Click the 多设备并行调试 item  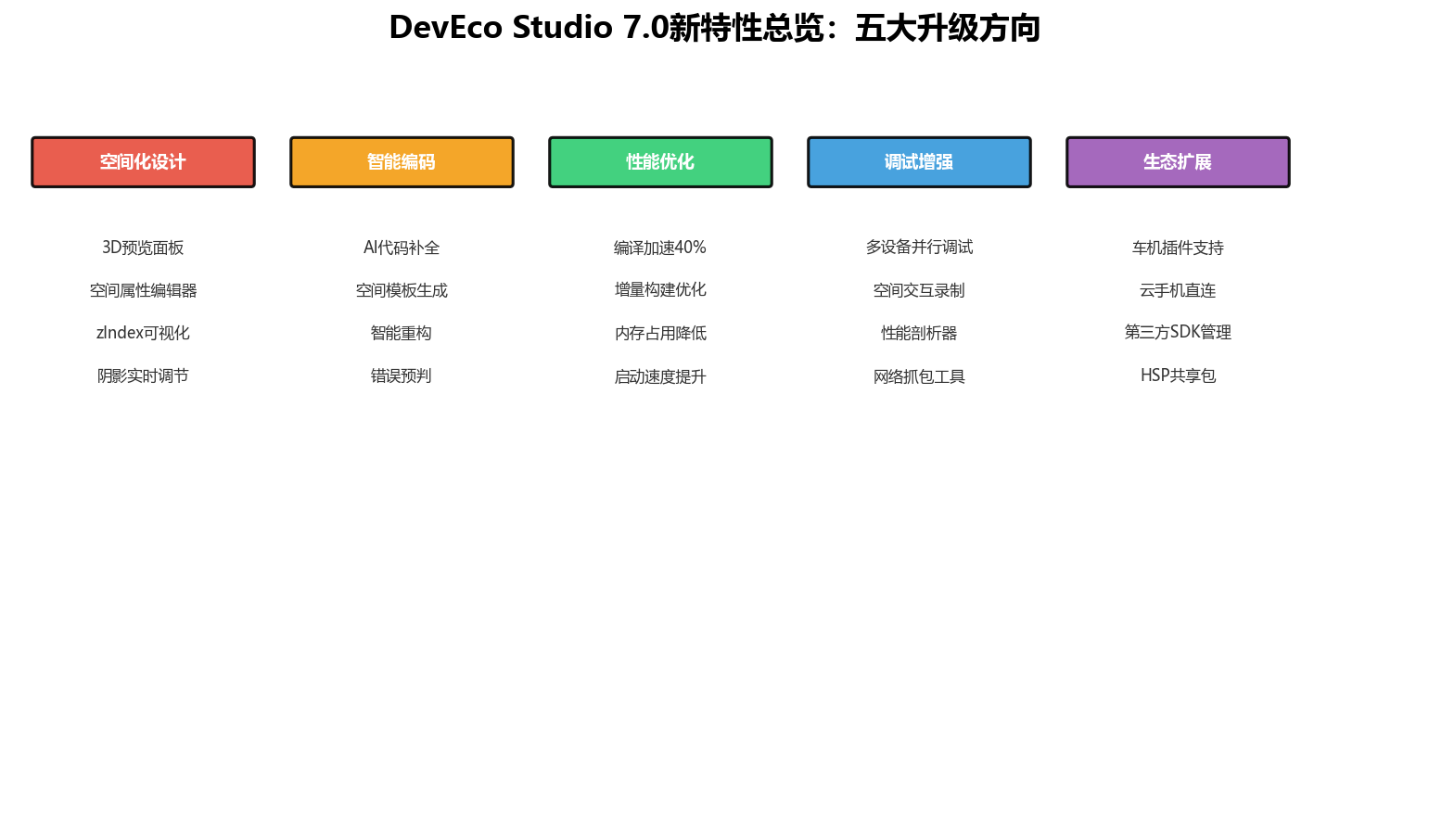919,247
